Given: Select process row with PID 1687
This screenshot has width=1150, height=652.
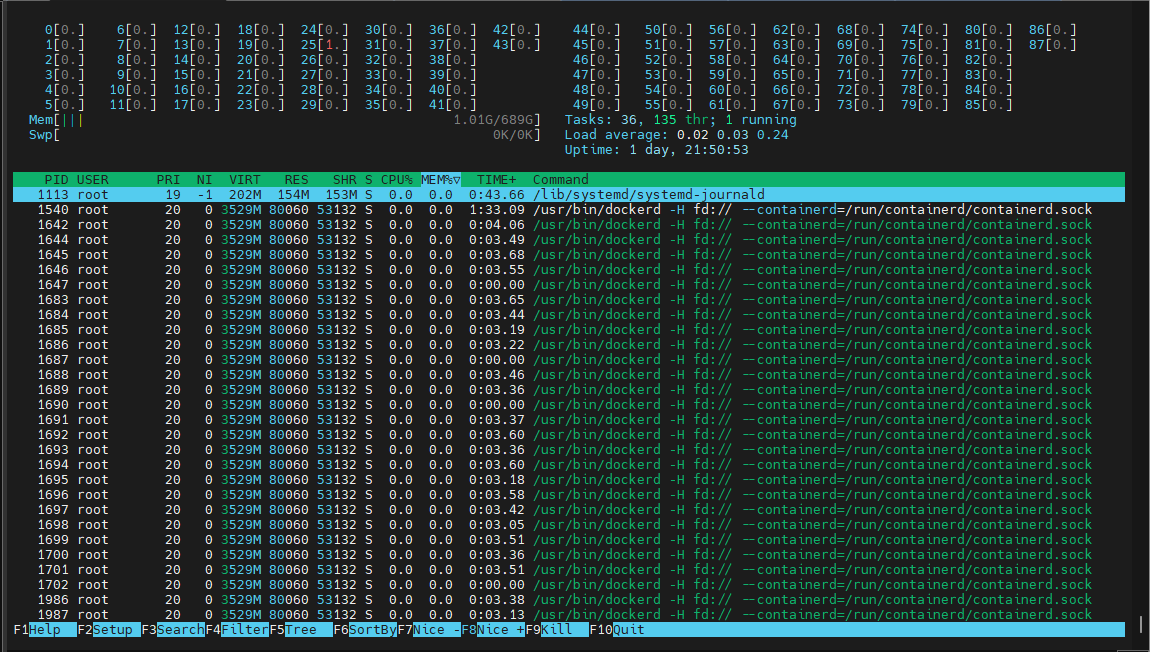Looking at the screenshot, I should 568,360.
